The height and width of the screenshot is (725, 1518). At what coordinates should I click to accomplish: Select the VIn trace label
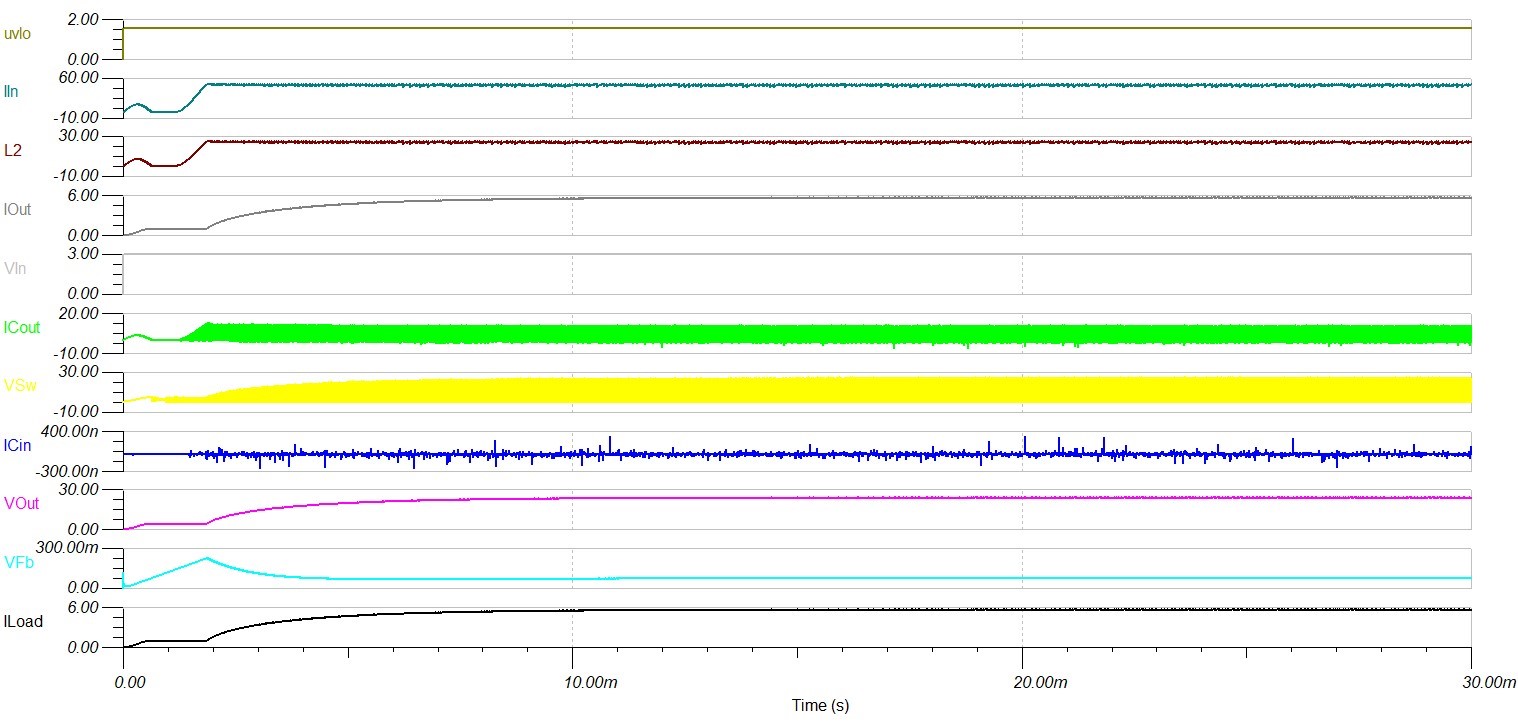(x=14, y=268)
